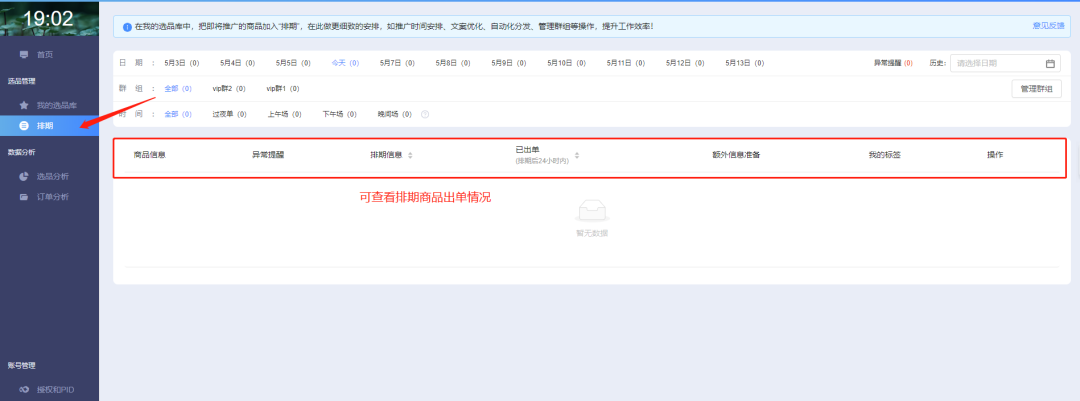
Task: Filter by date 5月10日
Action: pos(567,63)
